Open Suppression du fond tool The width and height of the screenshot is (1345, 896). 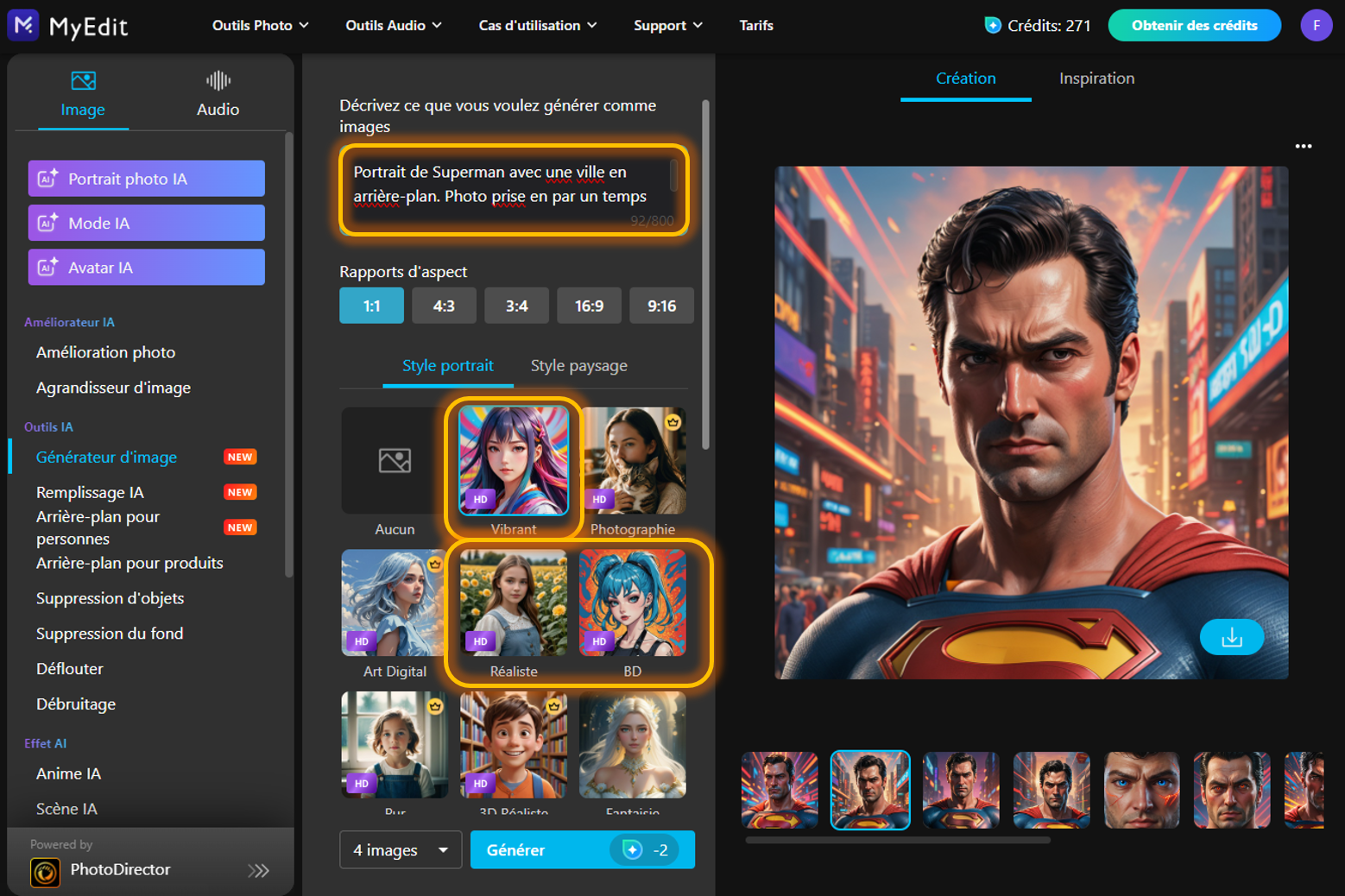point(110,634)
